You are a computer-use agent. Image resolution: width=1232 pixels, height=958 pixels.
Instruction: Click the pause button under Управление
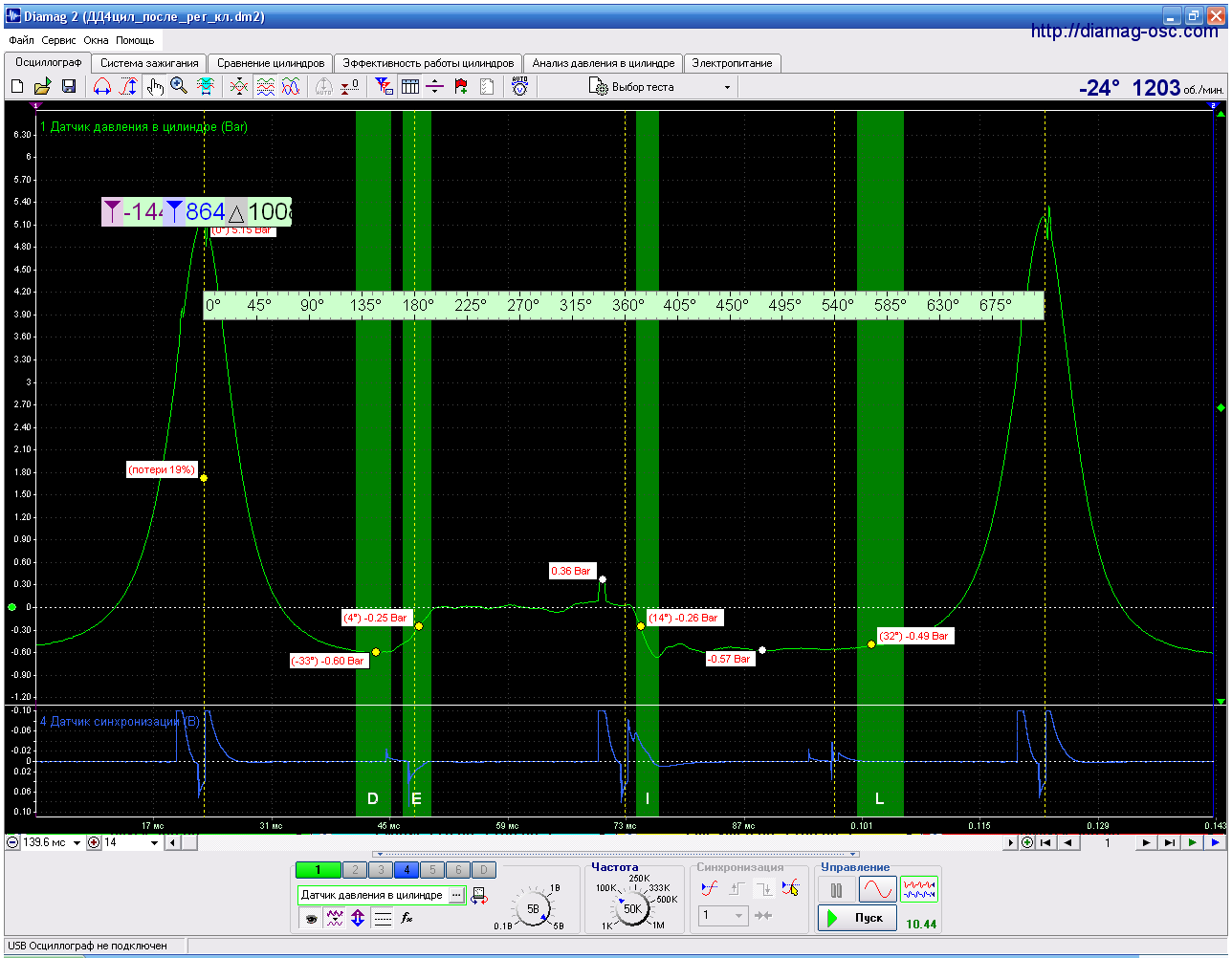coord(837,891)
